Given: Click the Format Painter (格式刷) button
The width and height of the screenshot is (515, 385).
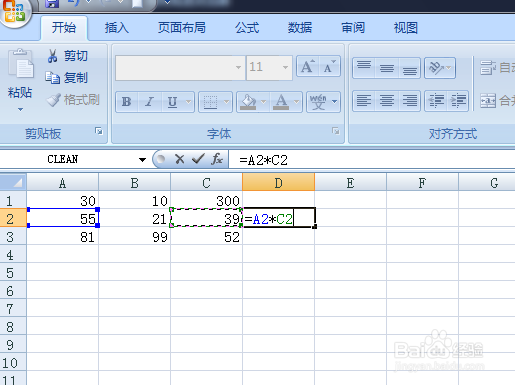Looking at the screenshot, I should (x=73, y=99).
